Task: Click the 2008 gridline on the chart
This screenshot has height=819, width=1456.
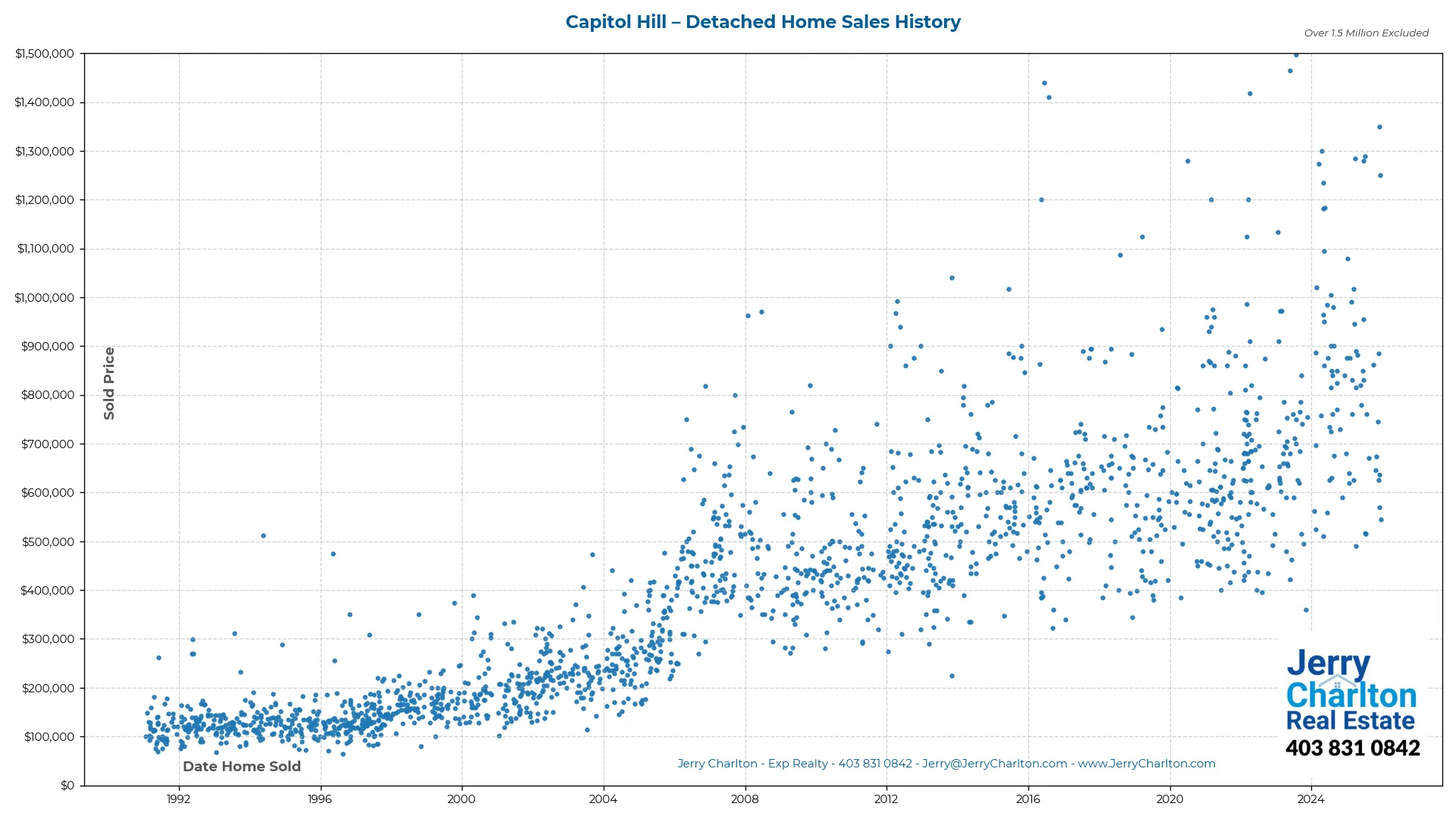Action: [745, 417]
